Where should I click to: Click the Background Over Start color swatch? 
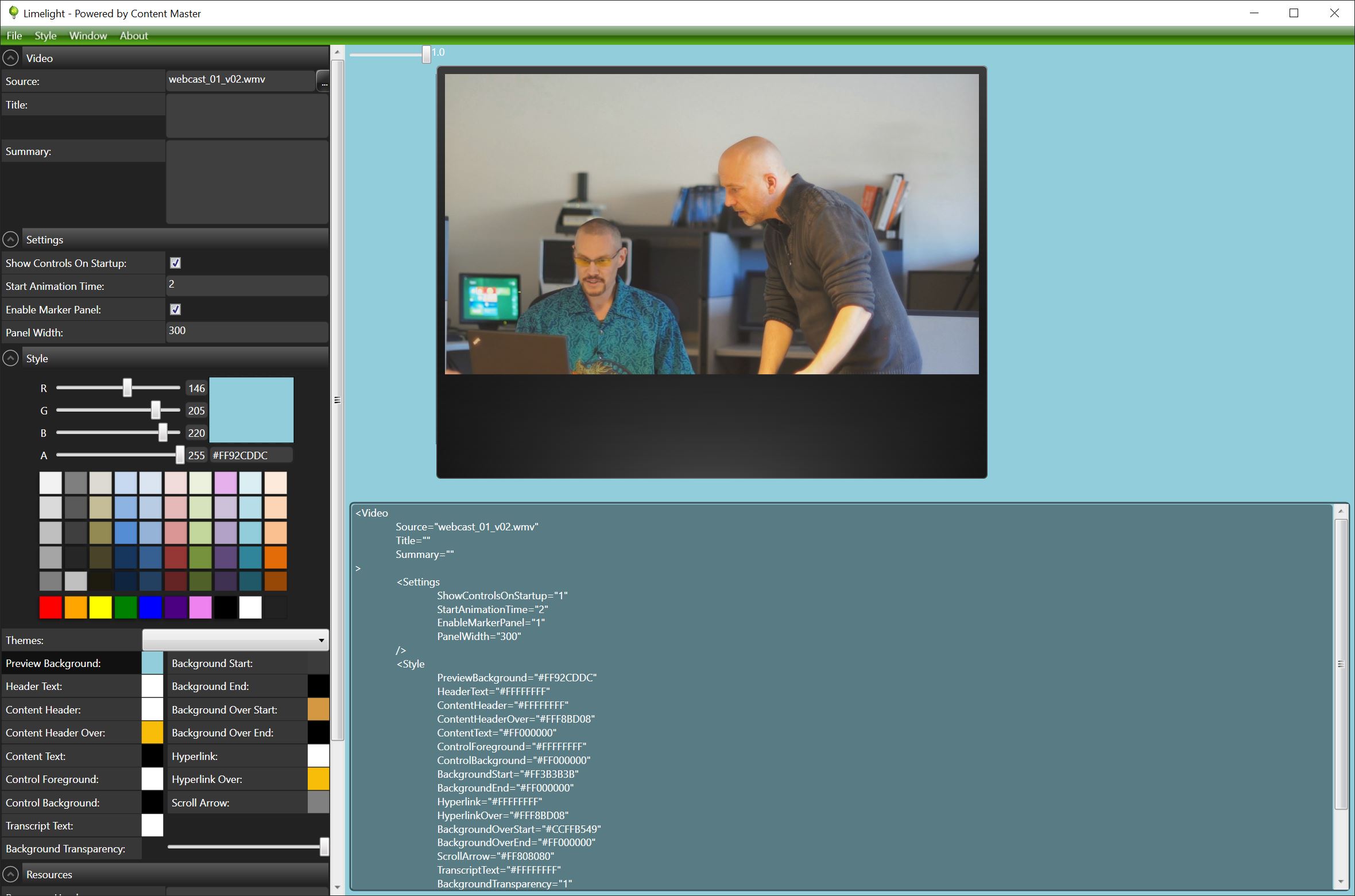click(x=318, y=709)
